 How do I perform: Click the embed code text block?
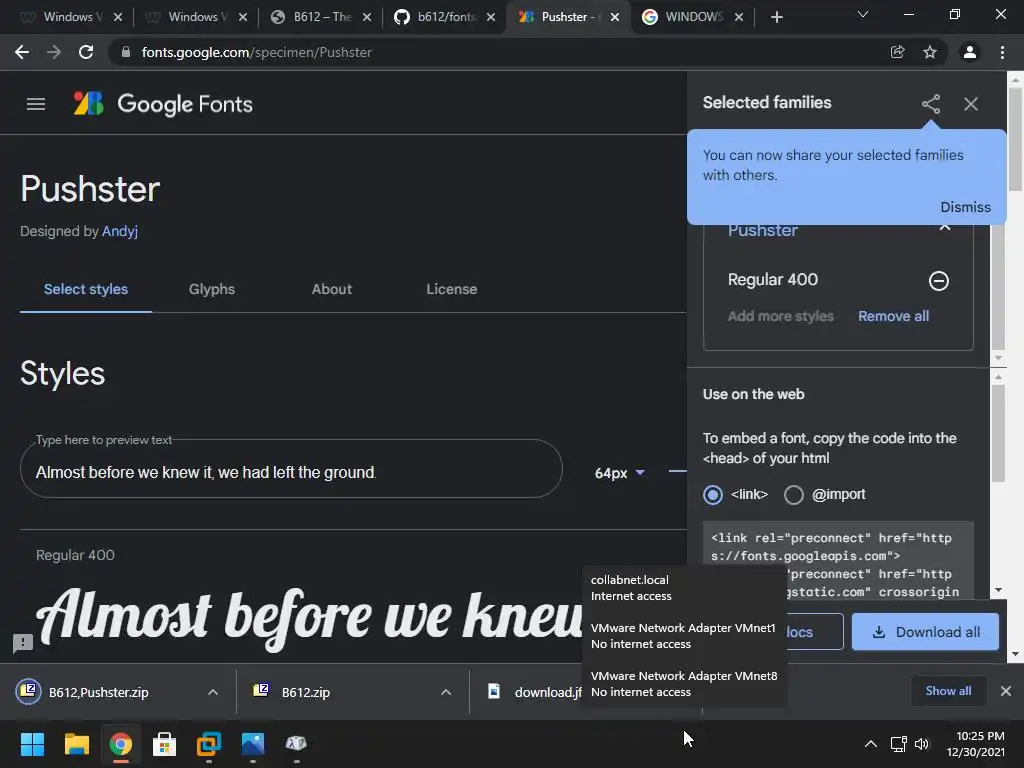pyautogui.click(x=838, y=560)
